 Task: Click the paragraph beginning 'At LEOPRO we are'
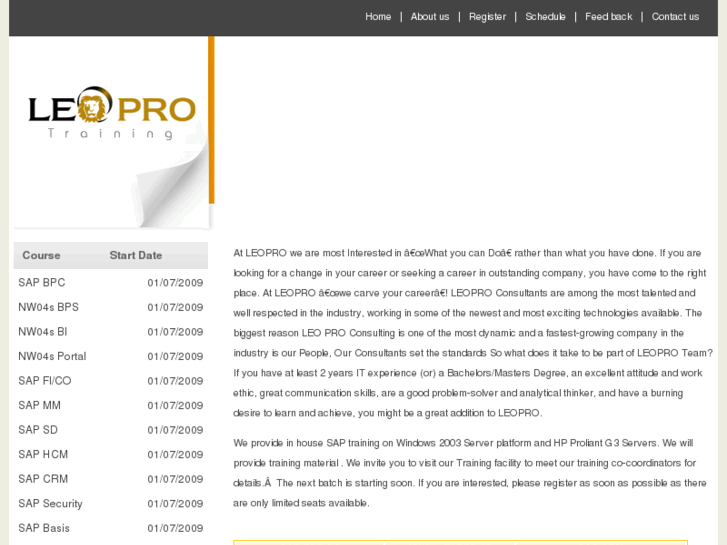[473, 333]
